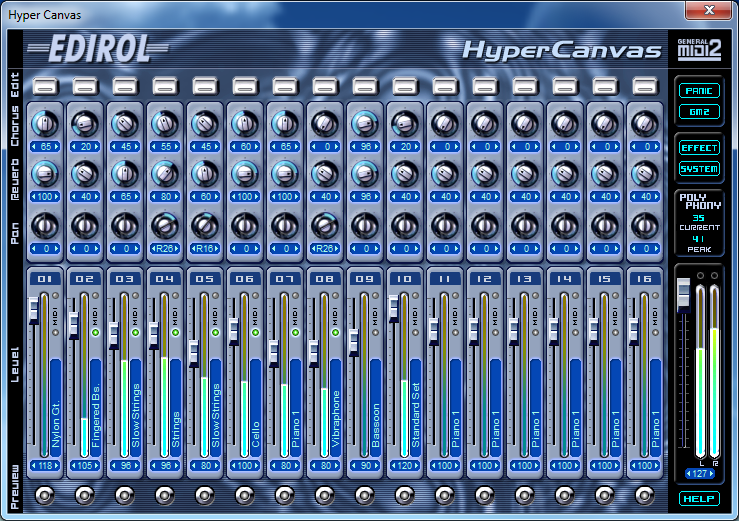The width and height of the screenshot is (739, 521).
Task: Toggle the lower indicator light on part 16
Action: (x=656, y=333)
